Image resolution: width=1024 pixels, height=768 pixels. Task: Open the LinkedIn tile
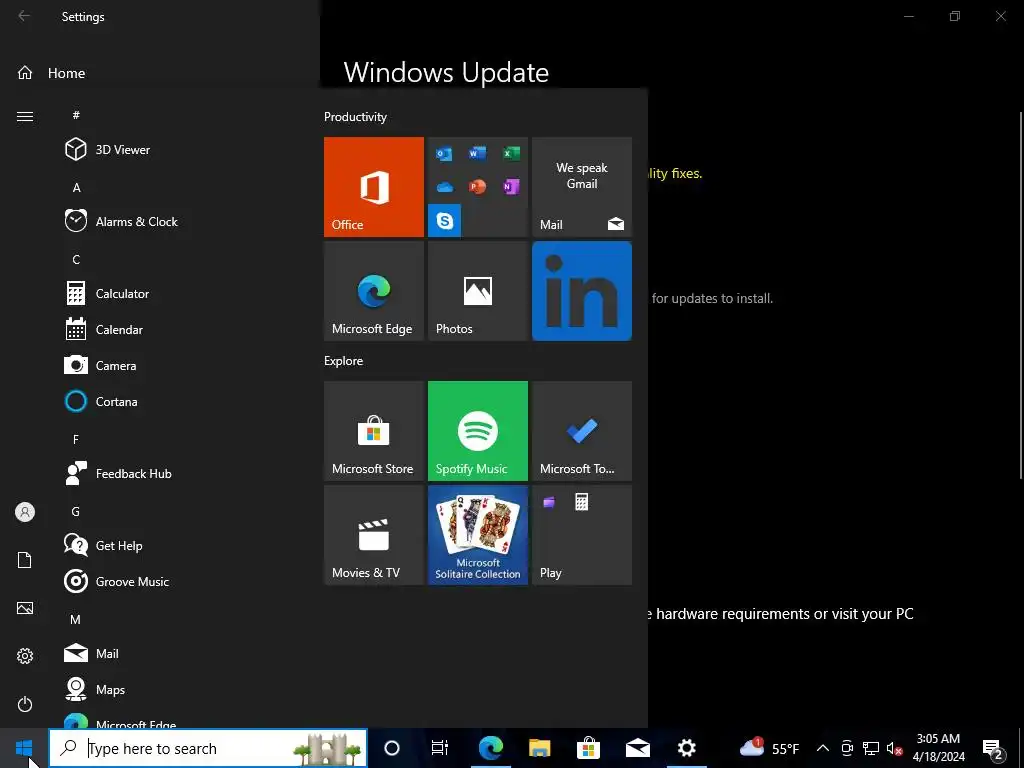[x=582, y=291]
